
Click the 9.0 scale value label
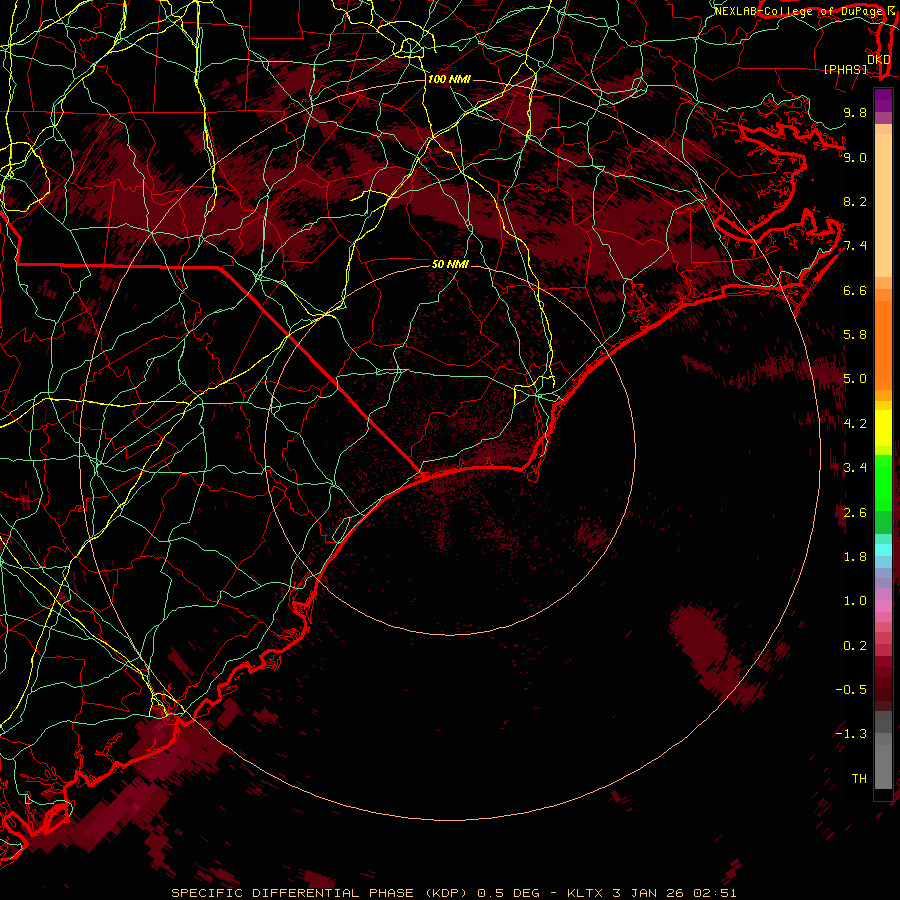855,157
